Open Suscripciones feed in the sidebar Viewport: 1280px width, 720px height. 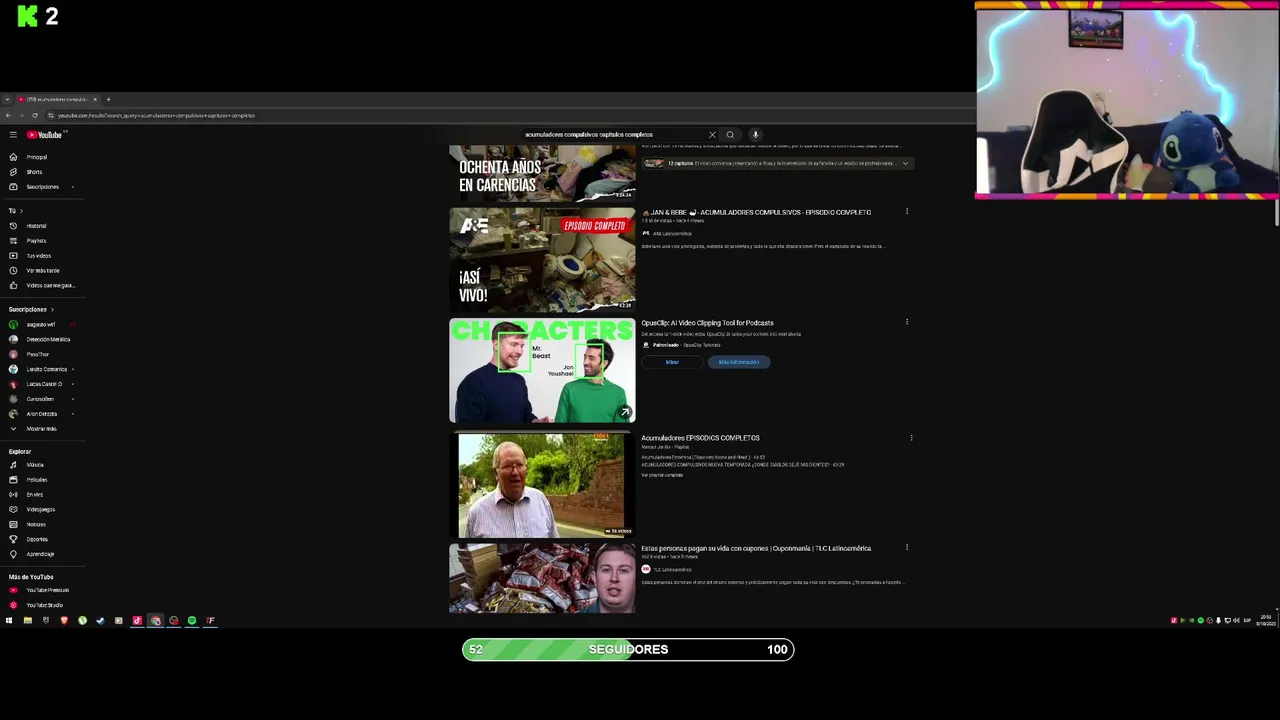coord(42,187)
